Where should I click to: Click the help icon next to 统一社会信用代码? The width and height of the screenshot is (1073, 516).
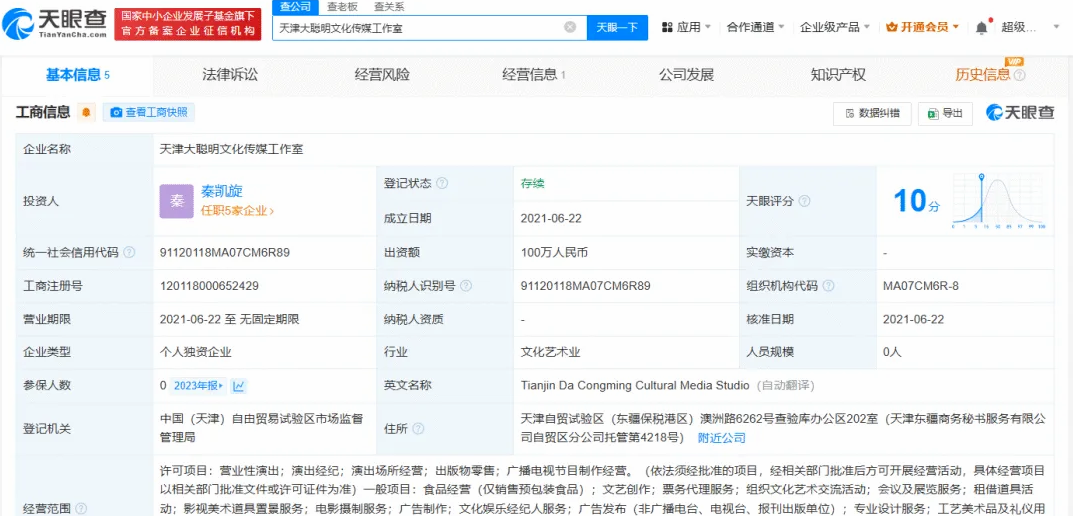(129, 253)
